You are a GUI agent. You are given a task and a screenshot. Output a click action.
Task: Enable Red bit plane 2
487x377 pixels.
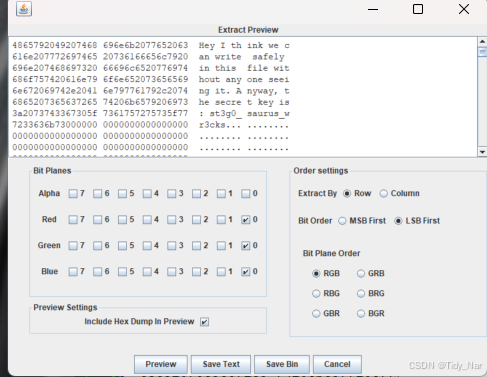pyautogui.click(x=196, y=220)
